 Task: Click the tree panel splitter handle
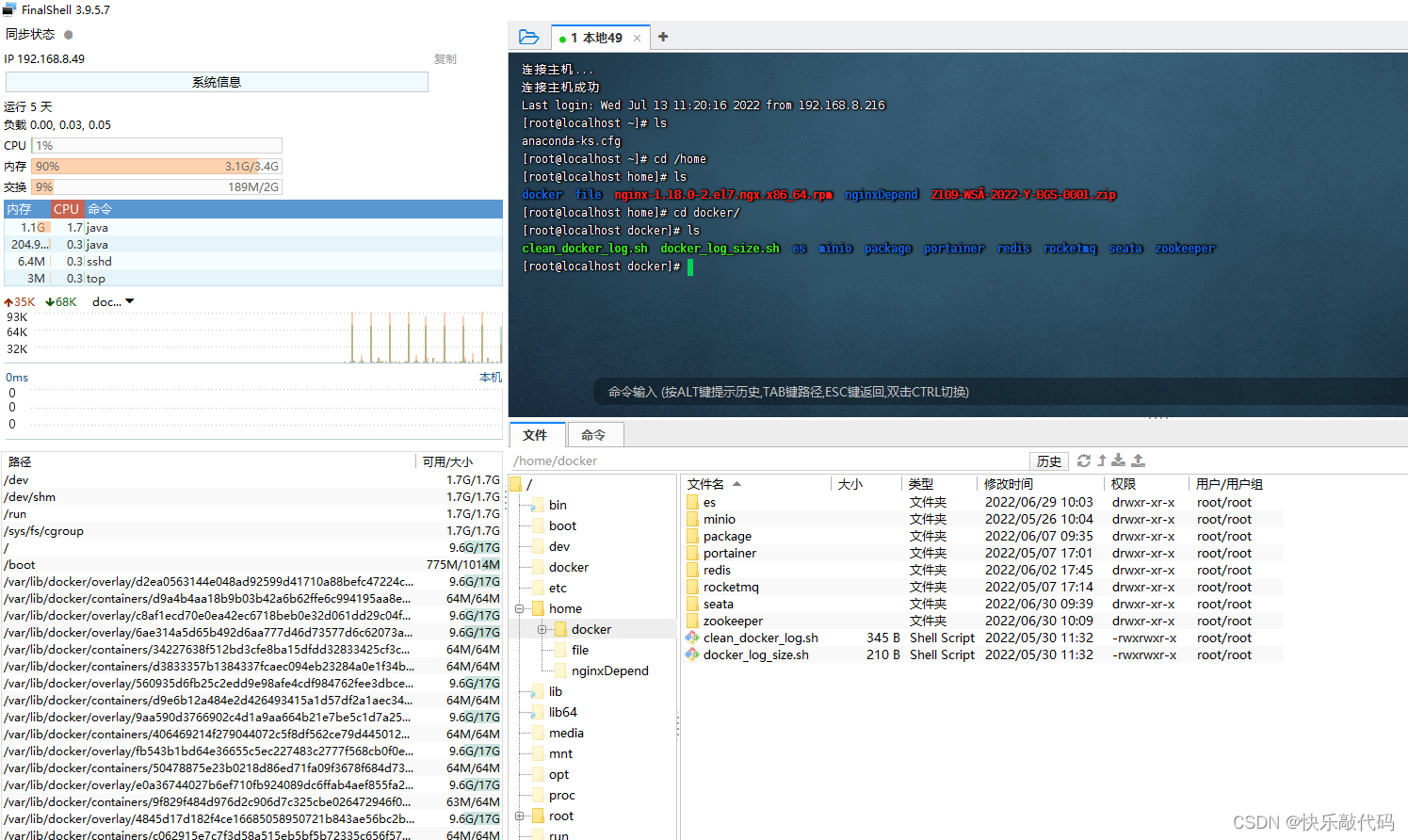coord(677,725)
